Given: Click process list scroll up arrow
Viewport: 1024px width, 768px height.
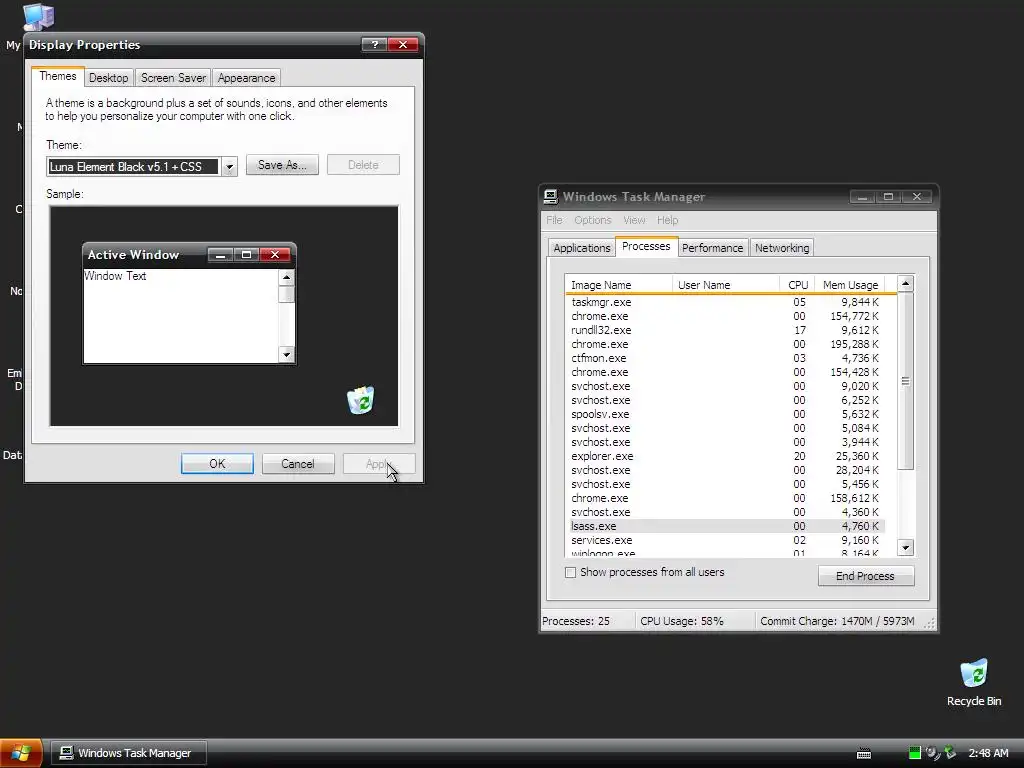Looking at the screenshot, I should [905, 283].
